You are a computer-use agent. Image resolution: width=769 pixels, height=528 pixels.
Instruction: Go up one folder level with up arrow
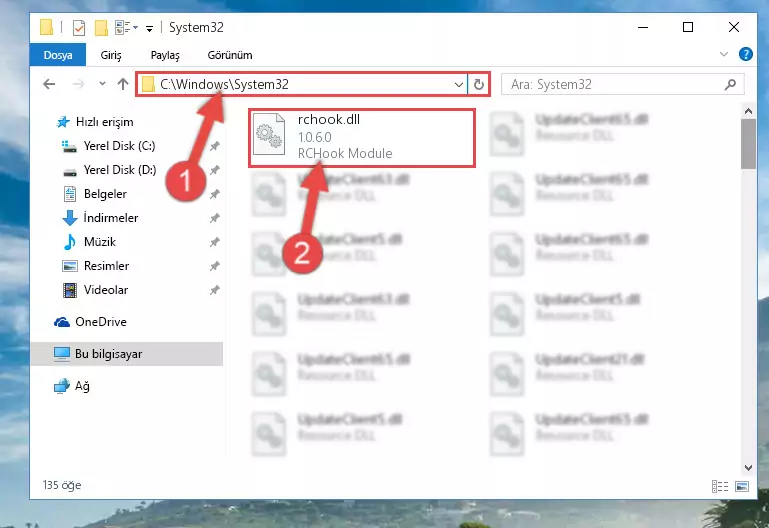(123, 84)
